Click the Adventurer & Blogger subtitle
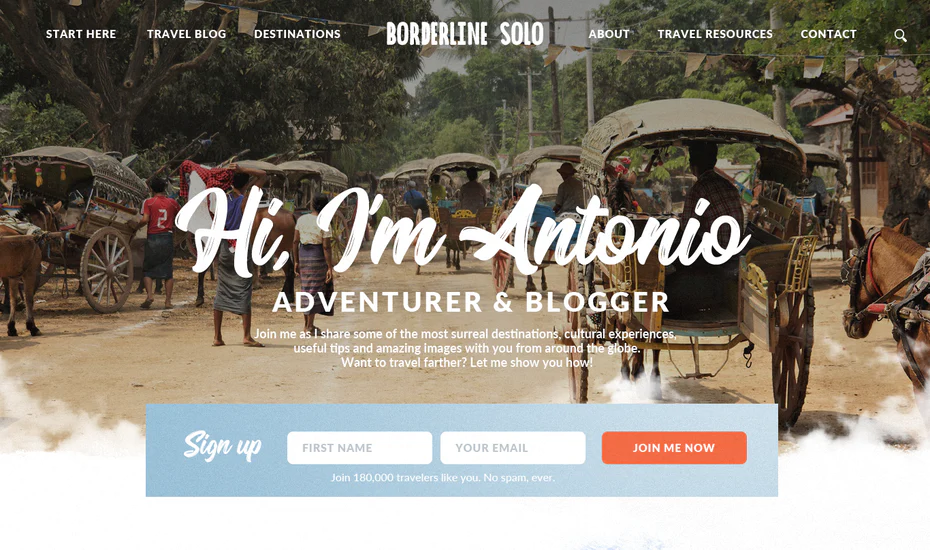 click(x=471, y=302)
